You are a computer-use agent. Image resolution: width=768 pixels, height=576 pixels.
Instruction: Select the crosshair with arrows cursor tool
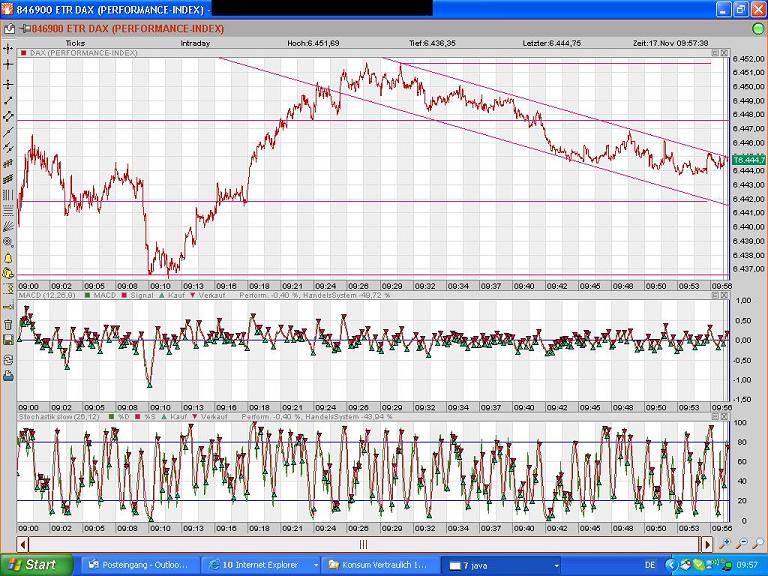point(8,48)
